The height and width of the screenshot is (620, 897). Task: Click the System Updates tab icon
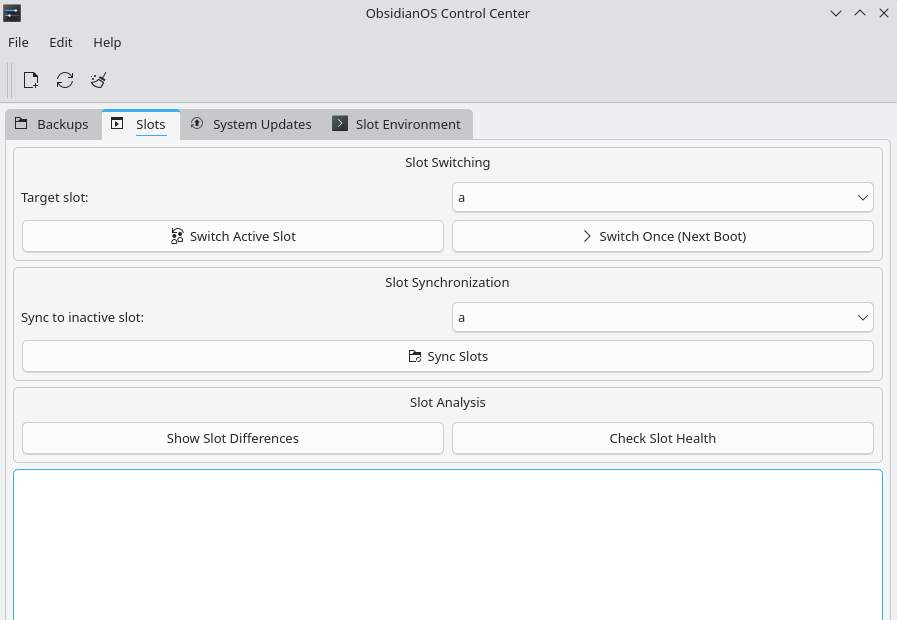coord(197,124)
